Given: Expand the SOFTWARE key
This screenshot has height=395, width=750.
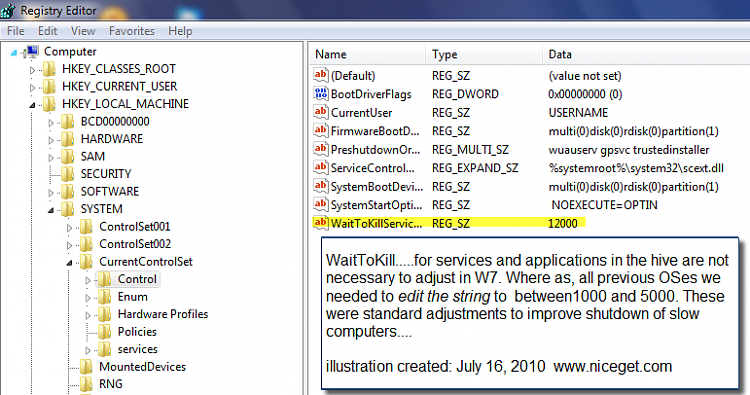Looking at the screenshot, I should tap(51, 193).
